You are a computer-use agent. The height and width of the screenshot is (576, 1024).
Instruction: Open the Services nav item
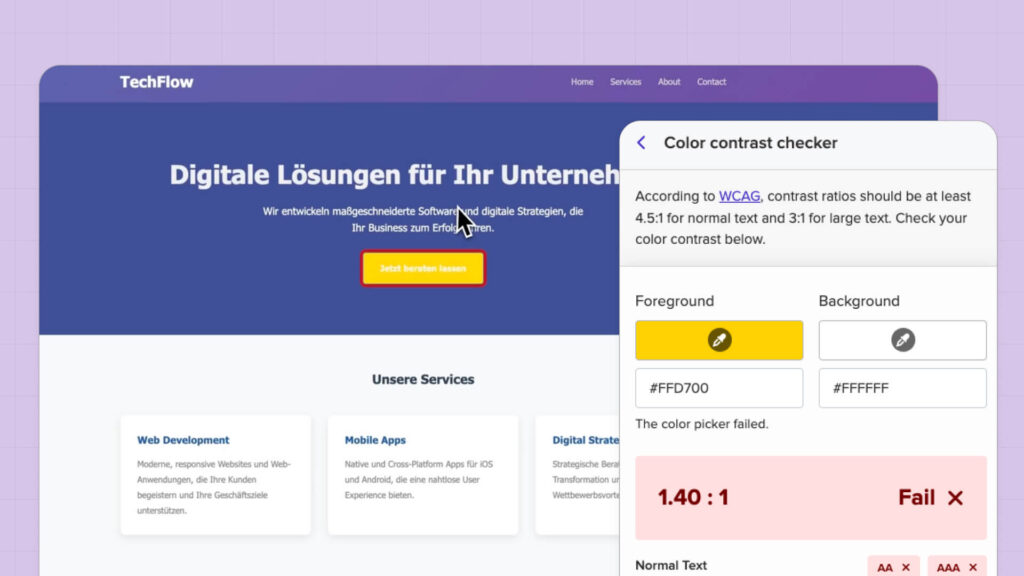point(626,82)
